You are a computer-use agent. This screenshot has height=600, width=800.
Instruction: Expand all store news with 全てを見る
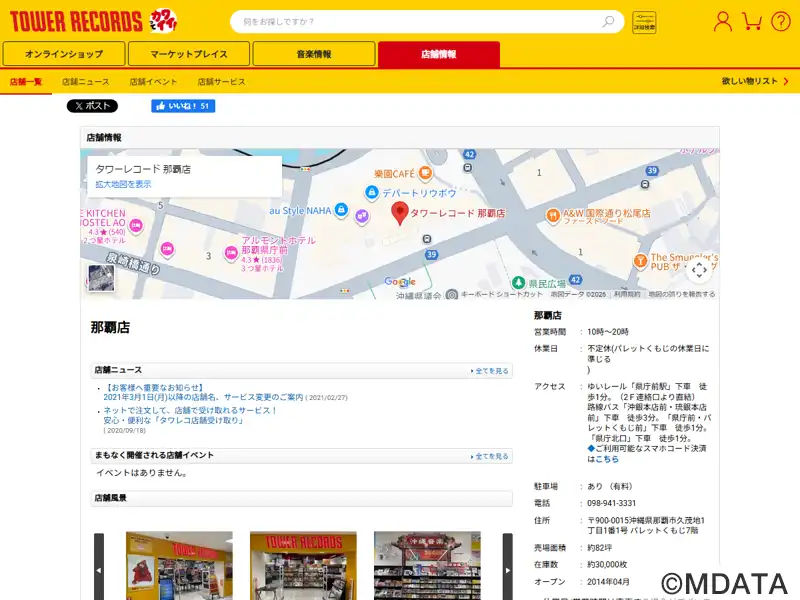(x=490, y=371)
